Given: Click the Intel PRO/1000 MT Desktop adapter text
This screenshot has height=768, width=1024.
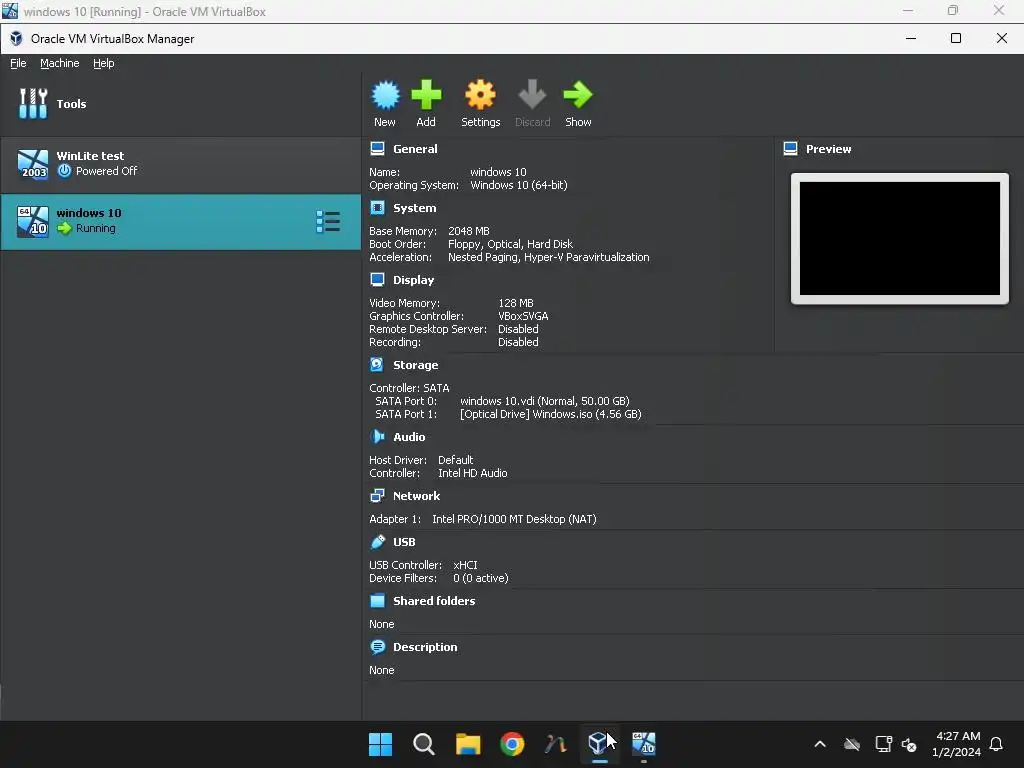Looking at the screenshot, I should click(x=514, y=519).
